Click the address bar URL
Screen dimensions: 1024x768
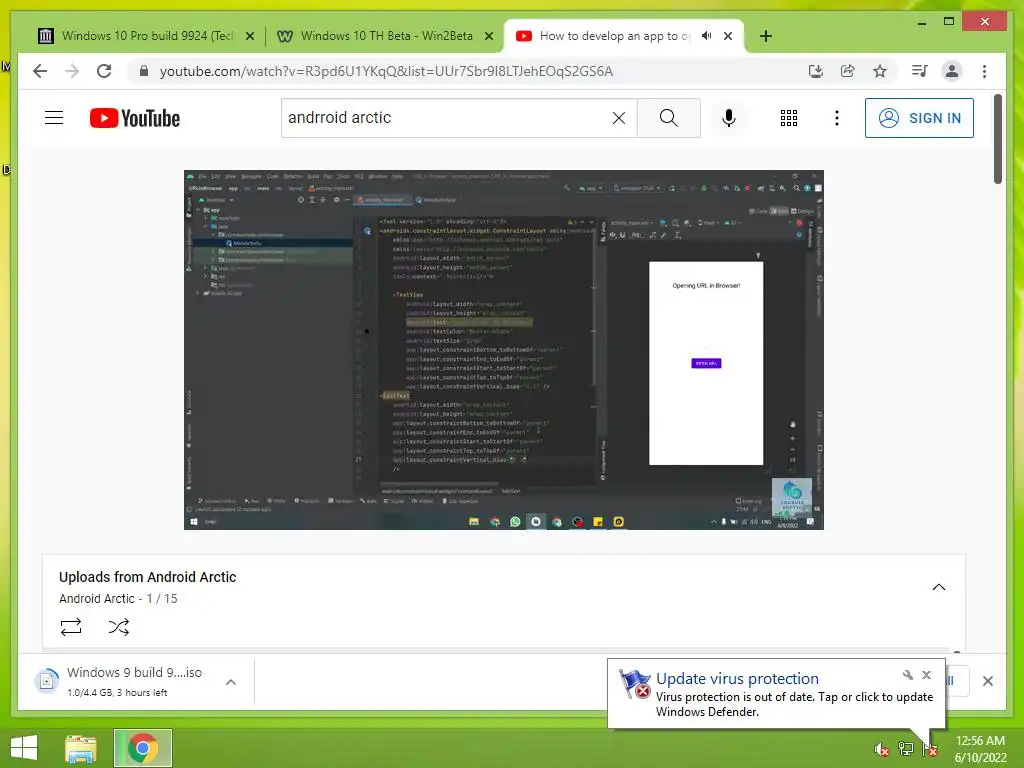386,71
